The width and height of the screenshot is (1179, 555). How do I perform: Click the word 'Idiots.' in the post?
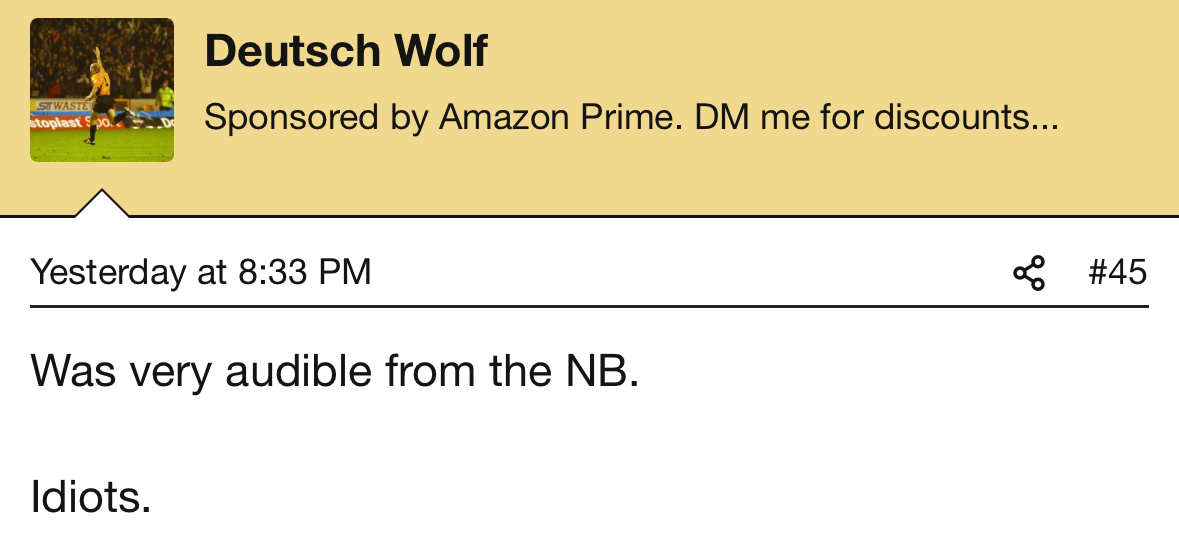(x=91, y=496)
